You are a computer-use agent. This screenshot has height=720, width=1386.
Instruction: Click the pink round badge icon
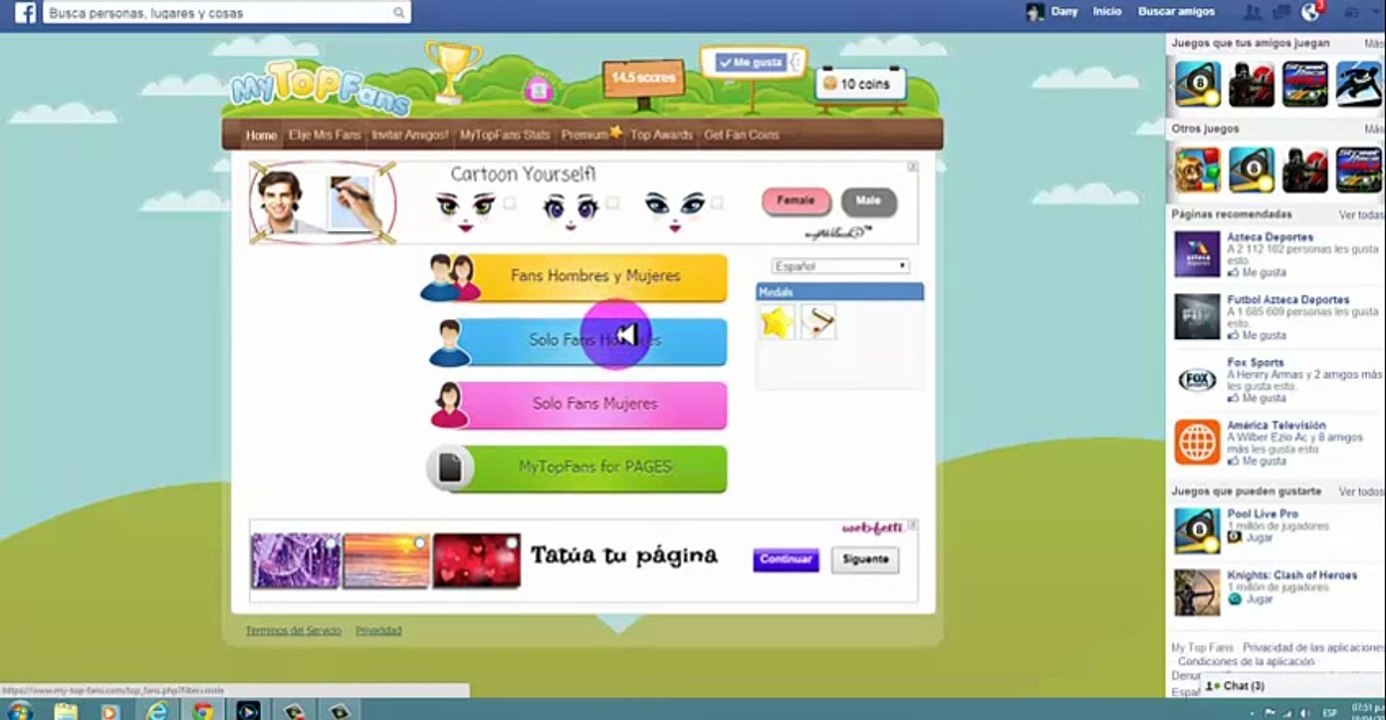tap(539, 89)
